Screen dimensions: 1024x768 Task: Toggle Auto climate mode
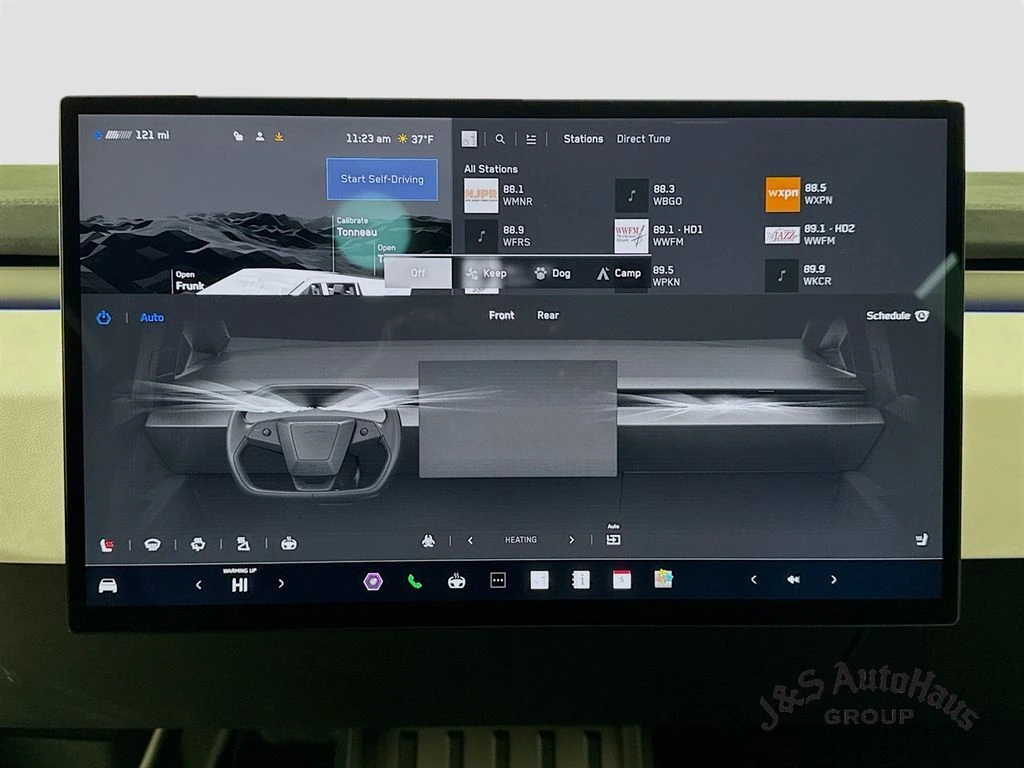(x=152, y=318)
